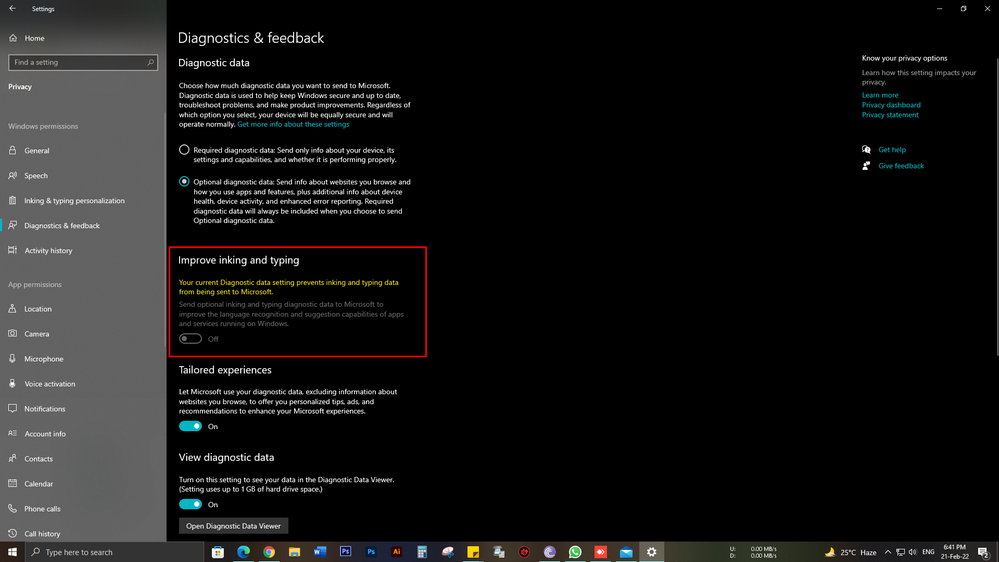Select Optional diagnostic data radio button
The height and width of the screenshot is (562, 999).
(x=184, y=182)
